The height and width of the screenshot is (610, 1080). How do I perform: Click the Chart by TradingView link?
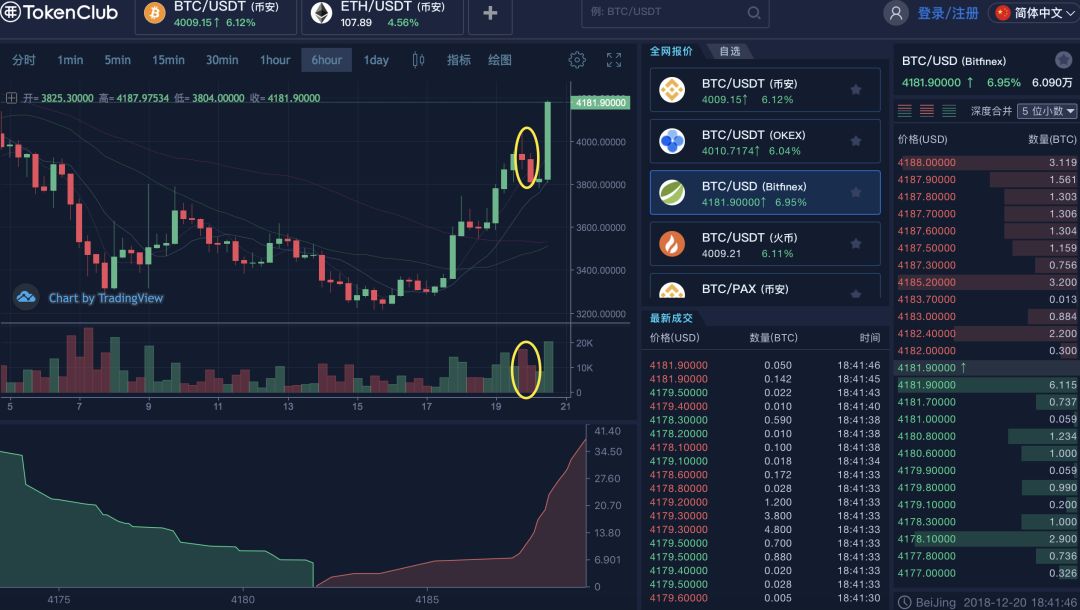coord(105,298)
